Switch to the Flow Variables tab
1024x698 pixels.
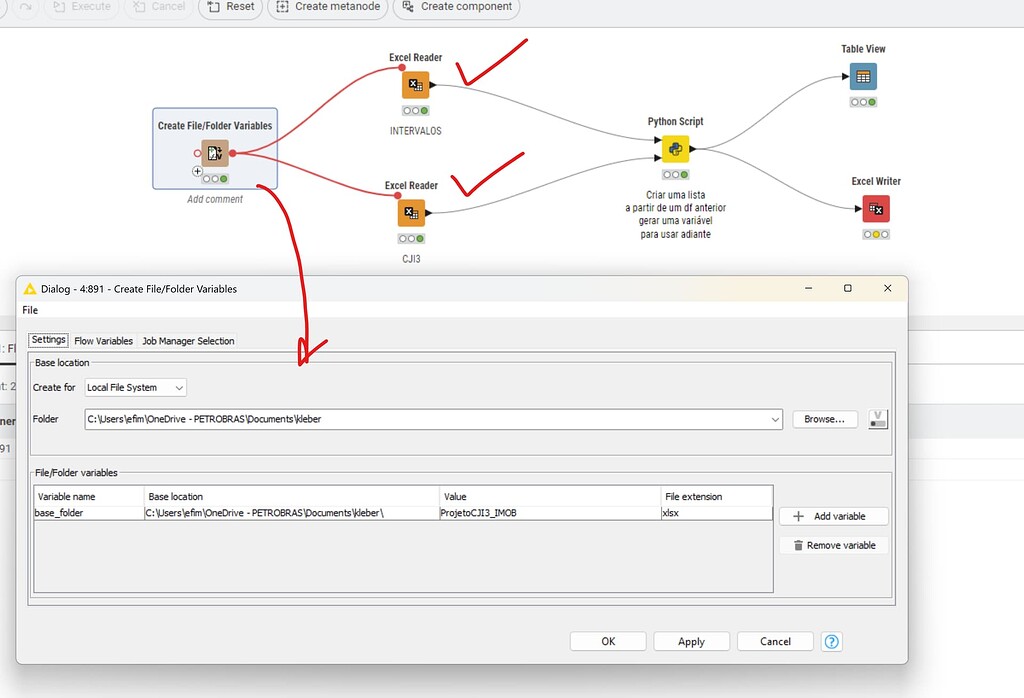click(103, 340)
